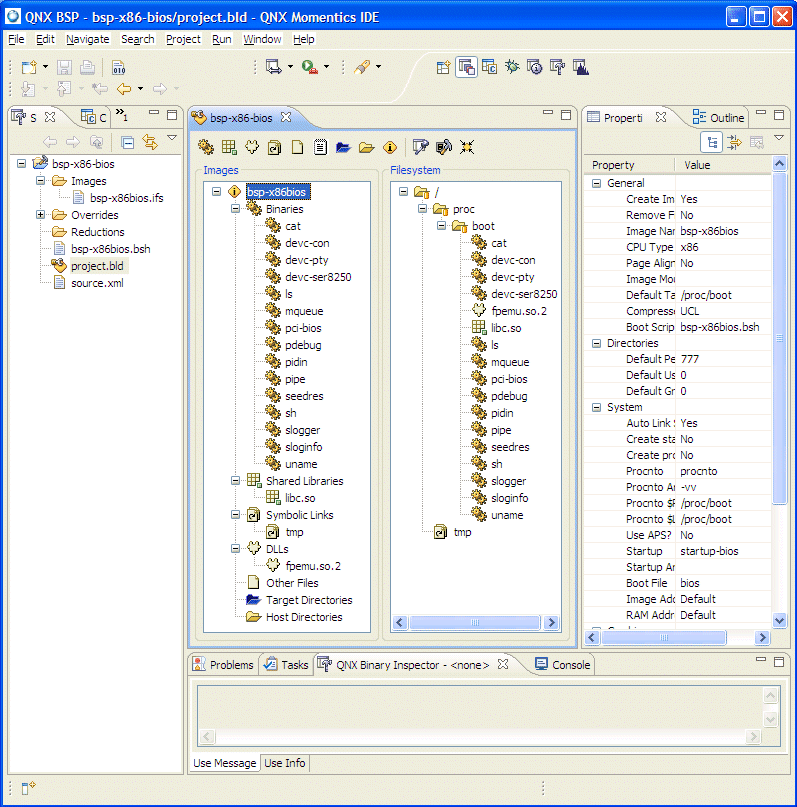Open the Project menu
Viewport: 797px width, 807px height.
[183, 39]
